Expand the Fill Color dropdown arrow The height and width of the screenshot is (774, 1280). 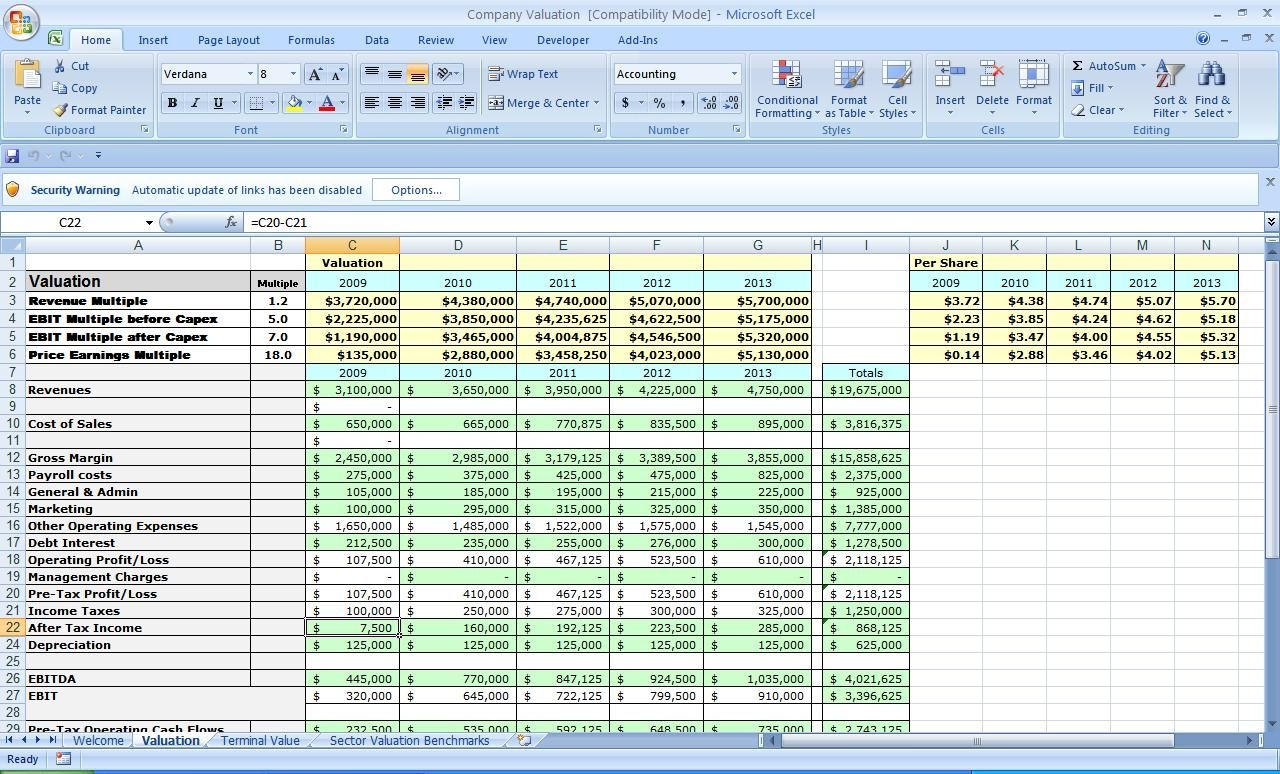point(309,103)
